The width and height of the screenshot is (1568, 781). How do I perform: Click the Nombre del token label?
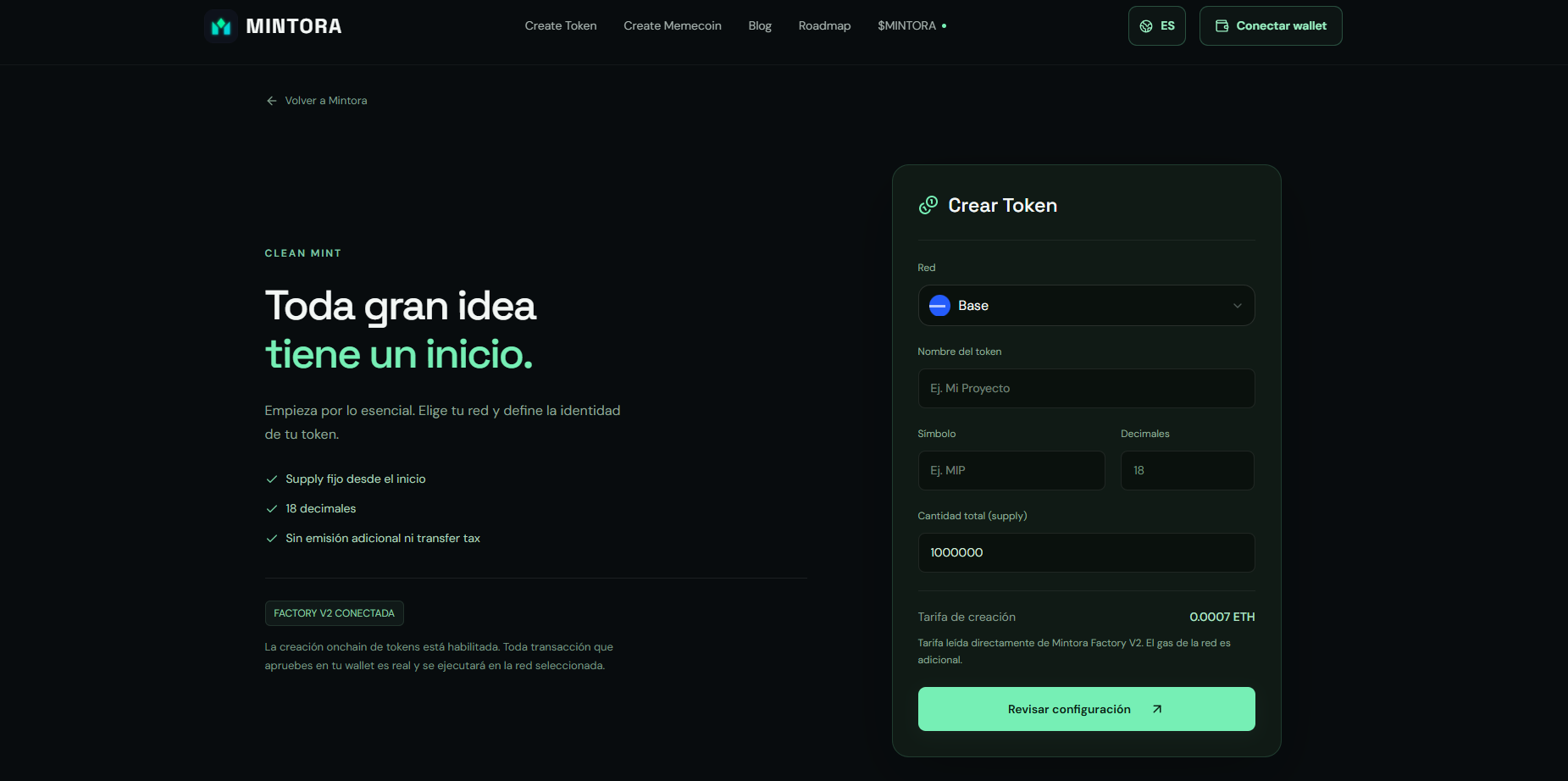point(960,352)
